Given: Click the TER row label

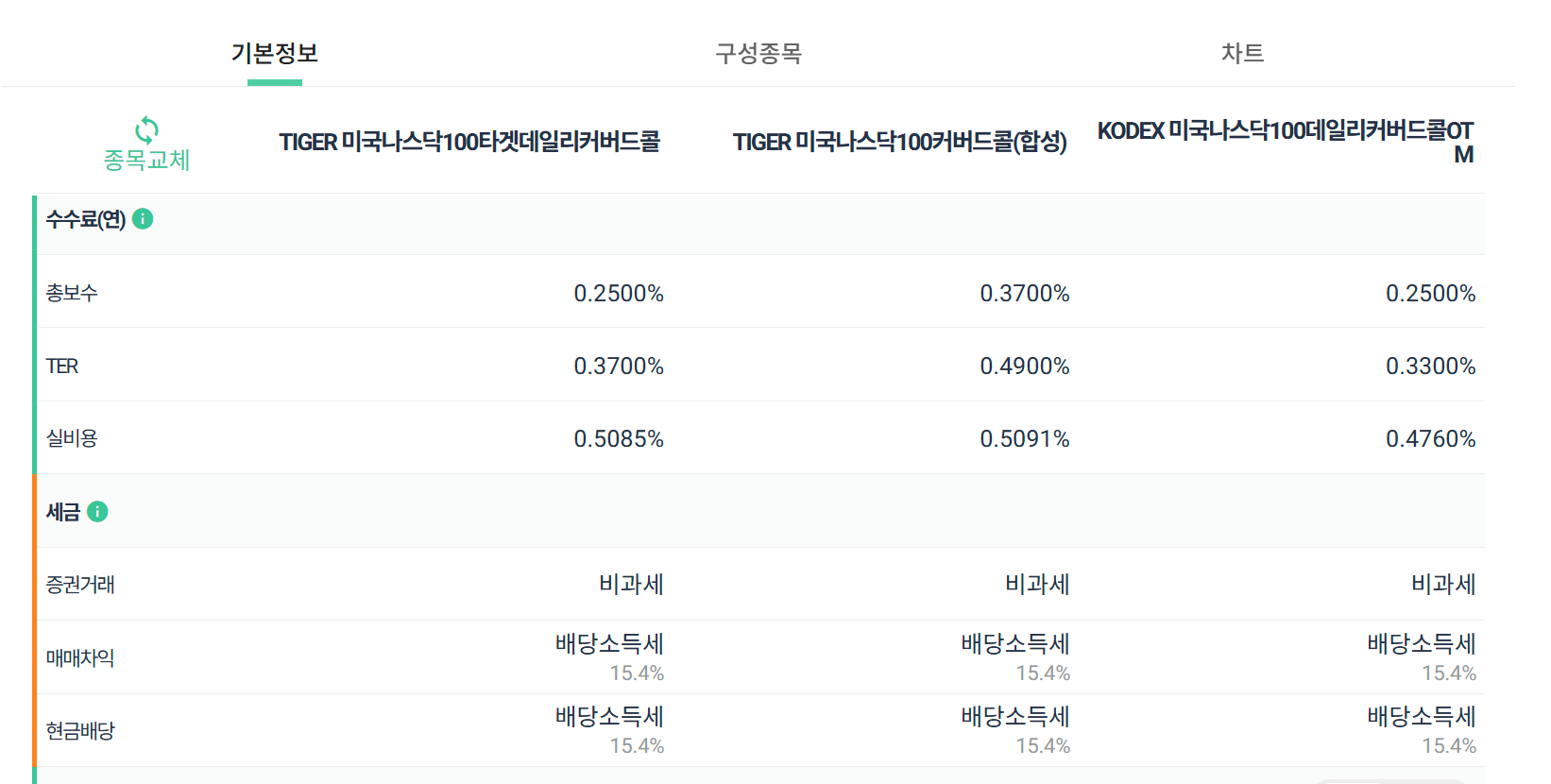Looking at the screenshot, I should [x=62, y=366].
